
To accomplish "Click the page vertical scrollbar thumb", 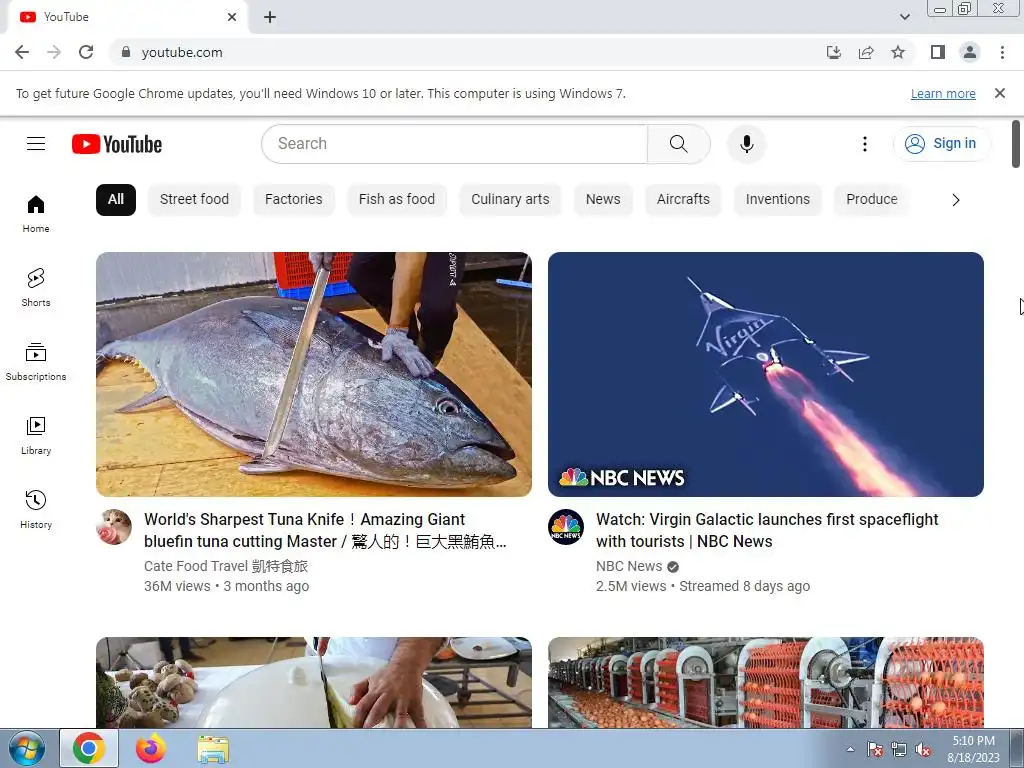I will pyautogui.click(x=1016, y=144).
